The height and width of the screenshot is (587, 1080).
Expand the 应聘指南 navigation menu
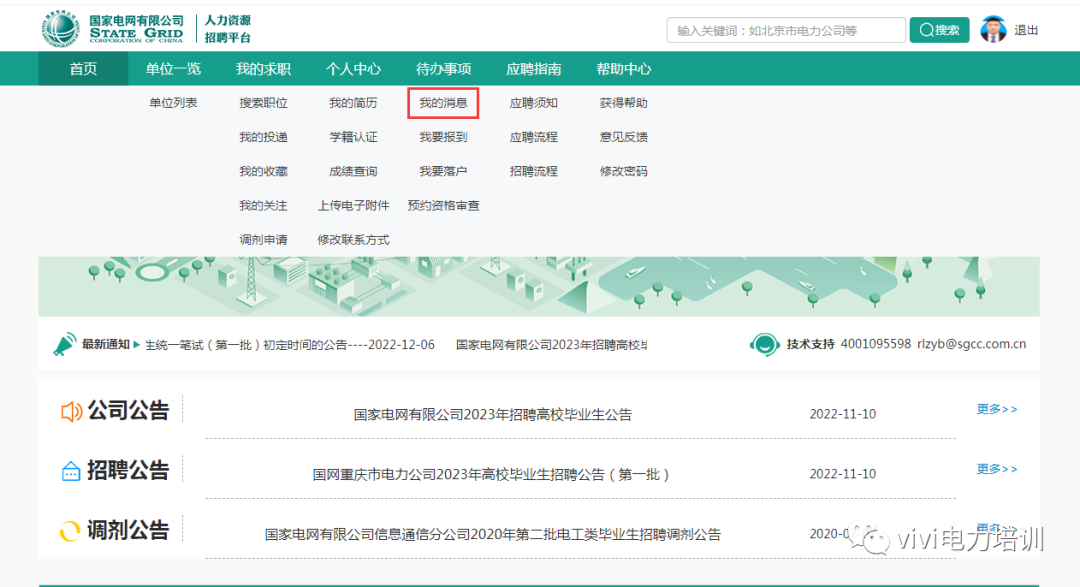[533, 69]
